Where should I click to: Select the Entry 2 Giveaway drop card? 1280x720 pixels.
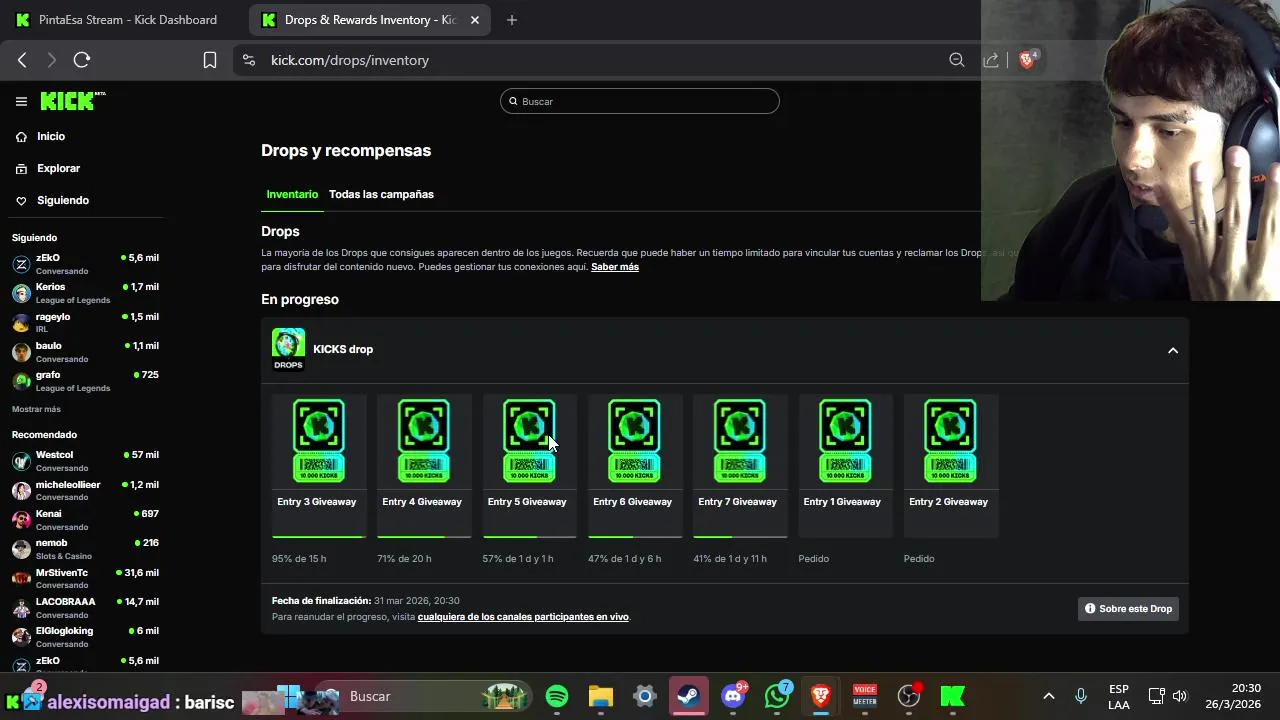point(950,466)
